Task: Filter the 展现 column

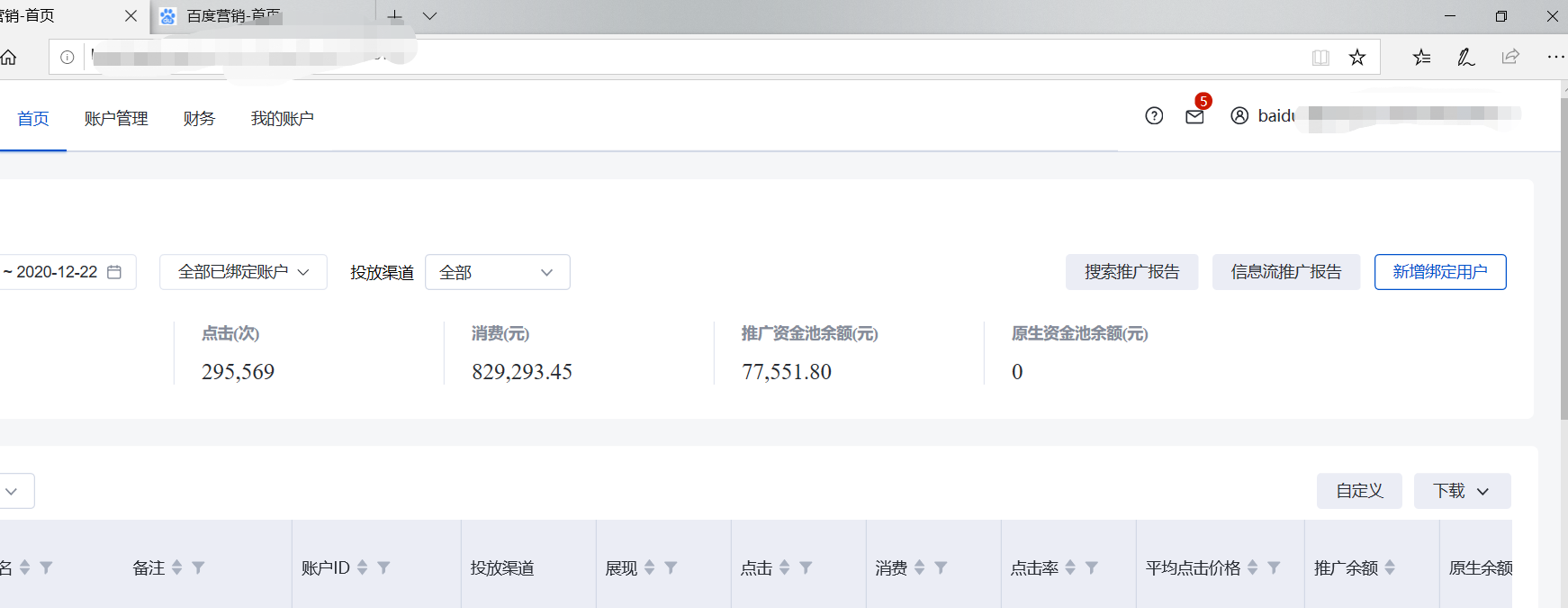Action: point(671,567)
